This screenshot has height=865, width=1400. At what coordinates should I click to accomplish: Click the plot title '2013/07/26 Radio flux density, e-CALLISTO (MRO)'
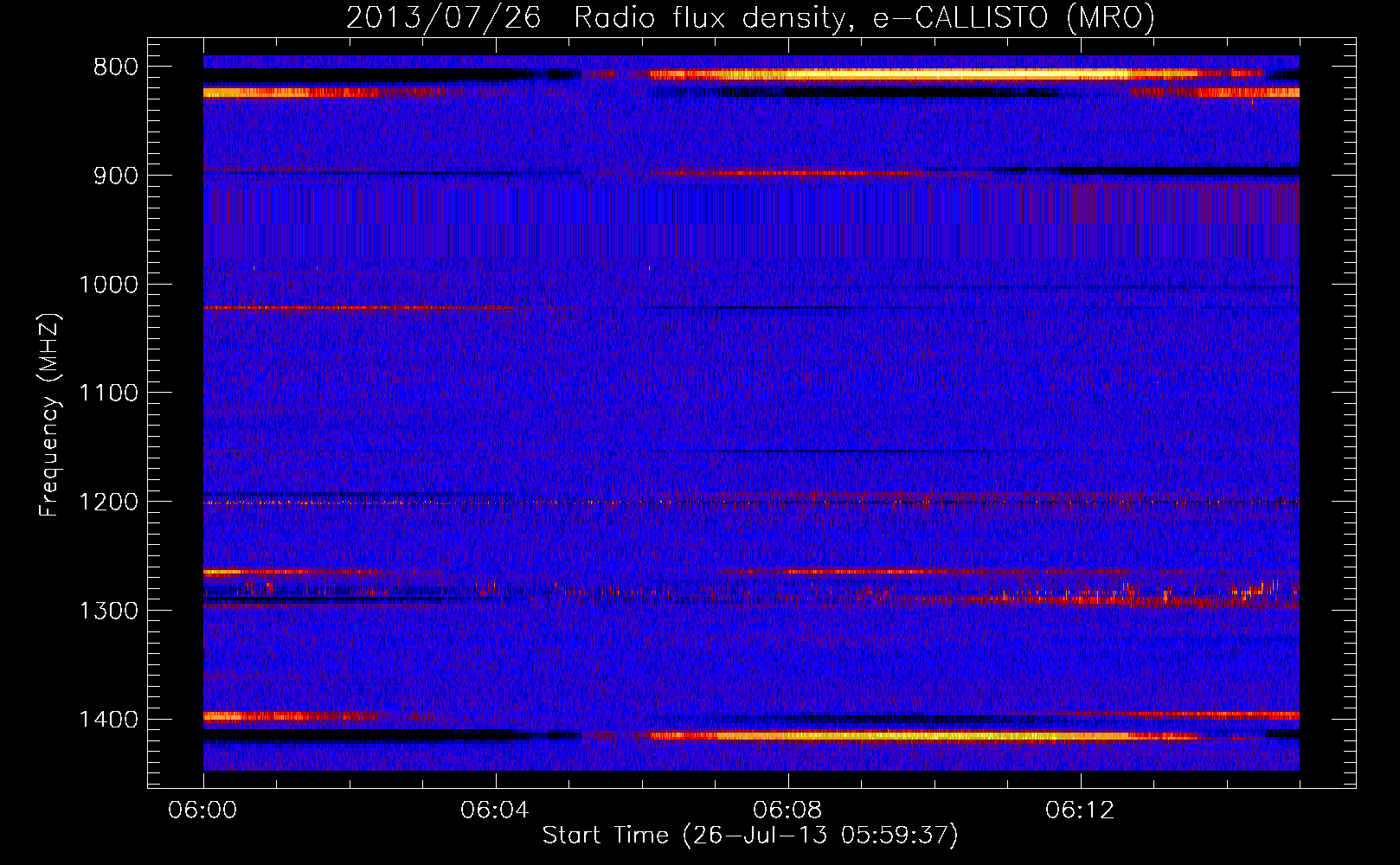pos(750,17)
